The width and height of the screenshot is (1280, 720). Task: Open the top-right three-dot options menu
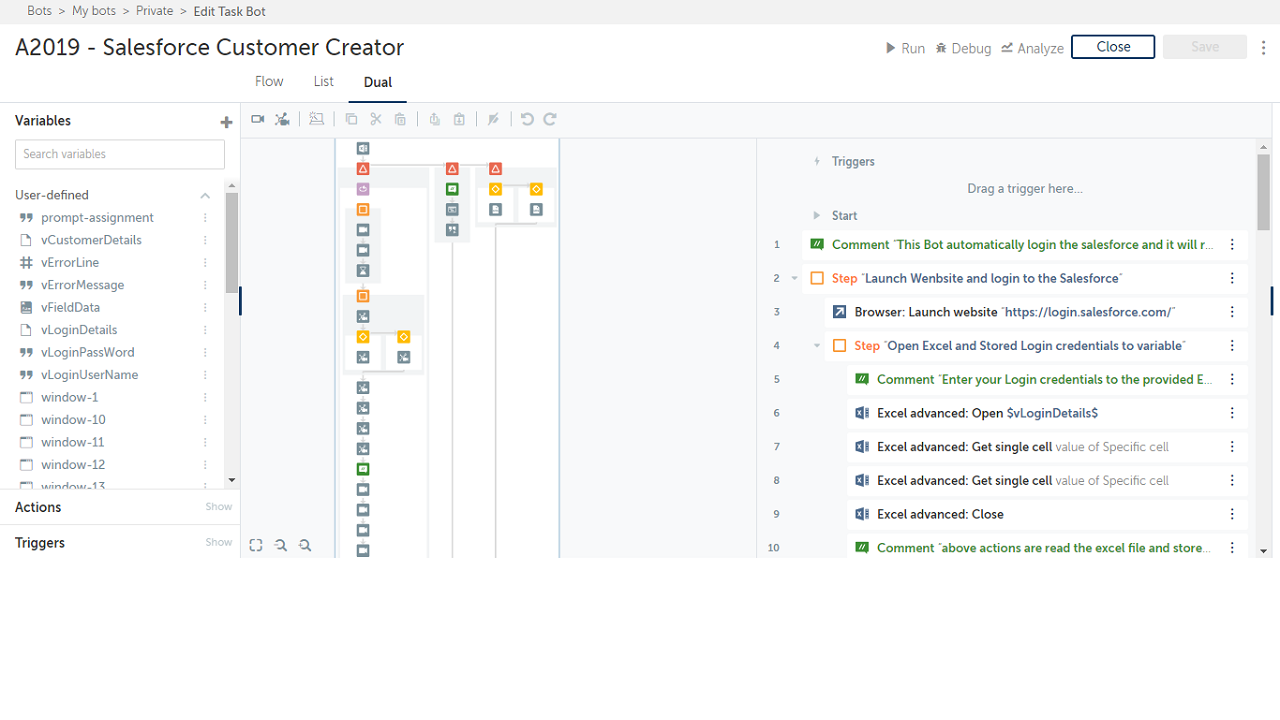pyautogui.click(x=1264, y=48)
